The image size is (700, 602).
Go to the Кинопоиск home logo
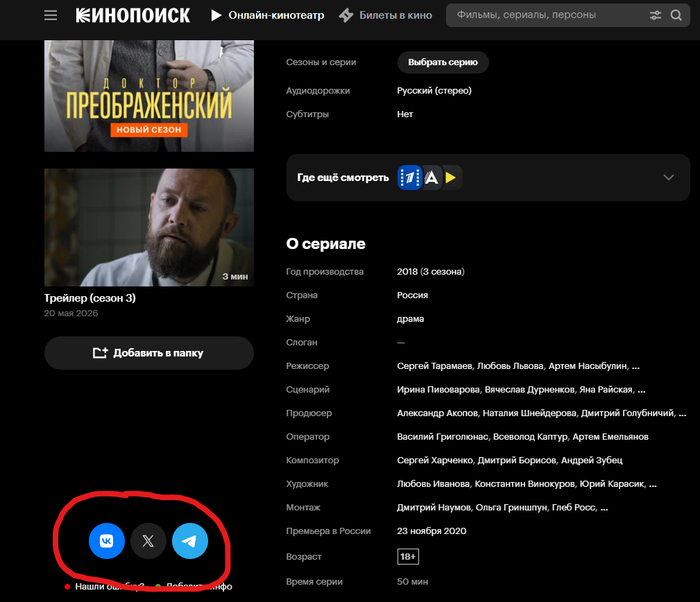133,16
